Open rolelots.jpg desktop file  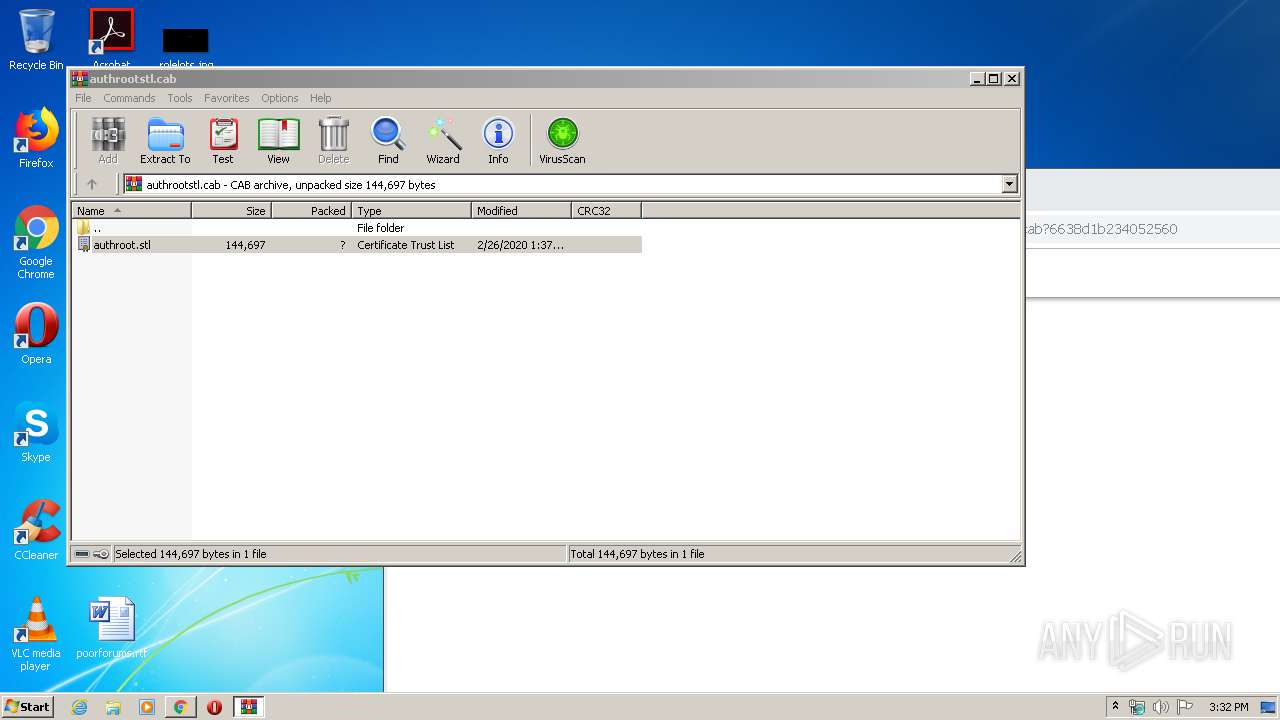click(x=186, y=48)
